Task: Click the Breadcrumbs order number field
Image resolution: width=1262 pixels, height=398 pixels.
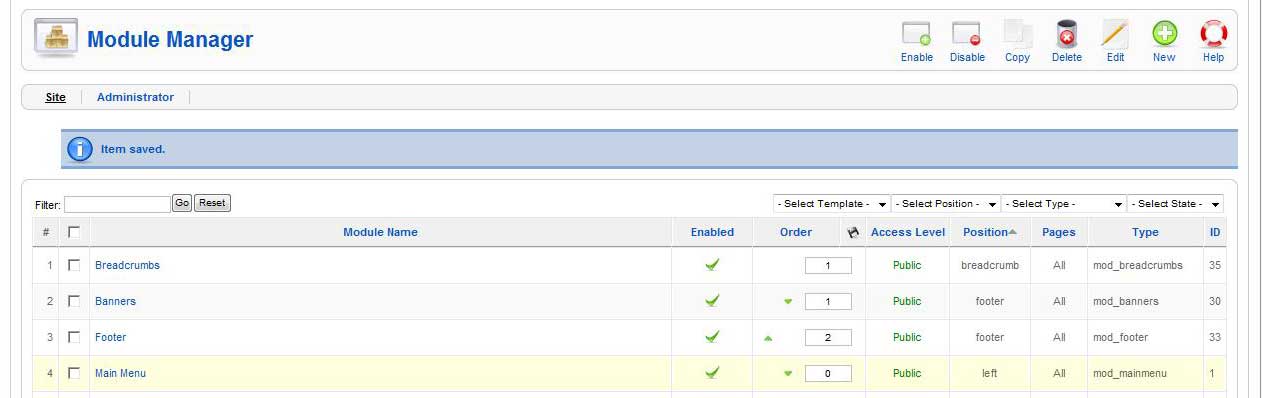Action: pos(828,266)
